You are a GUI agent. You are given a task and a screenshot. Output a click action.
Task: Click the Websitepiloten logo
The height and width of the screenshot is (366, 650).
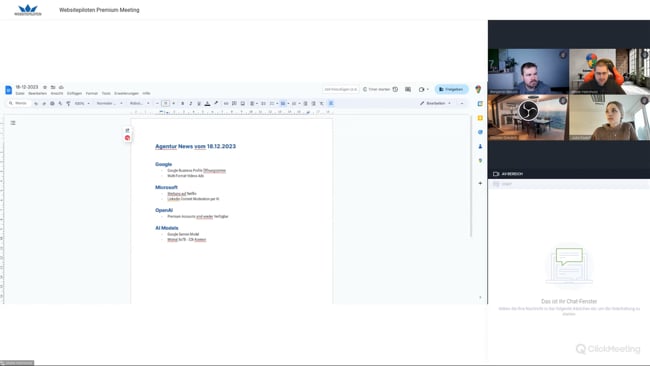click(x=28, y=10)
